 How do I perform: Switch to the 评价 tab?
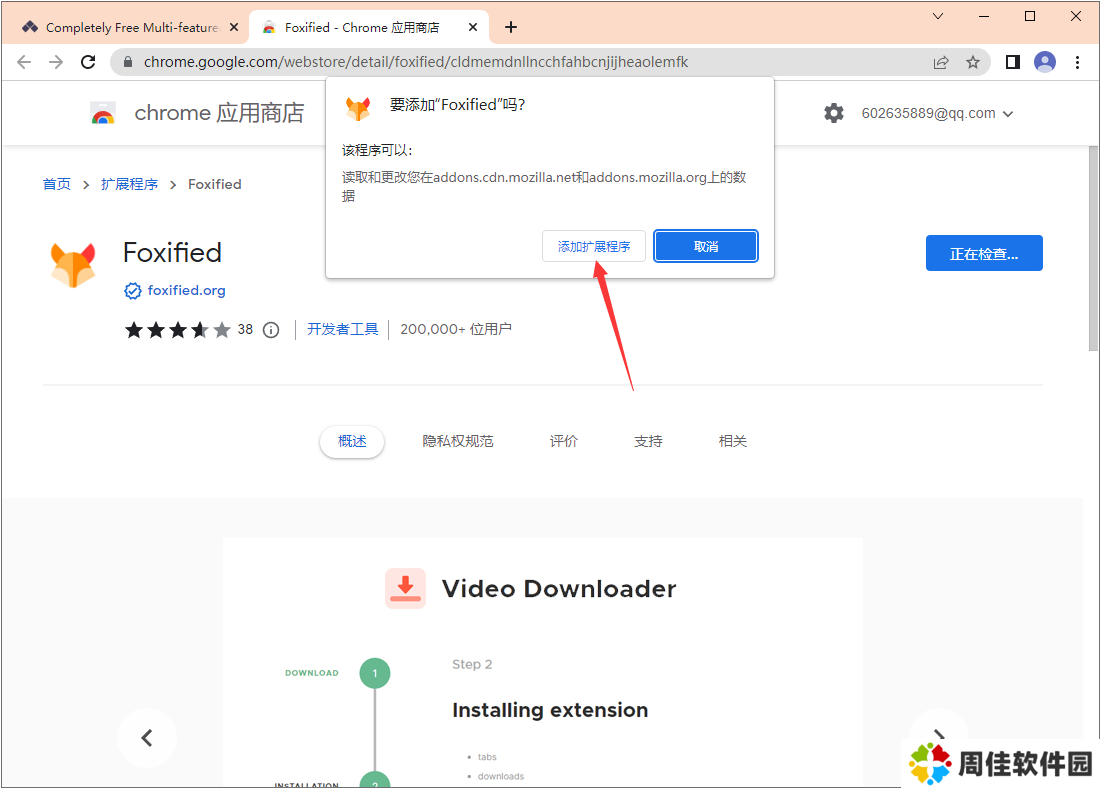pyautogui.click(x=564, y=441)
